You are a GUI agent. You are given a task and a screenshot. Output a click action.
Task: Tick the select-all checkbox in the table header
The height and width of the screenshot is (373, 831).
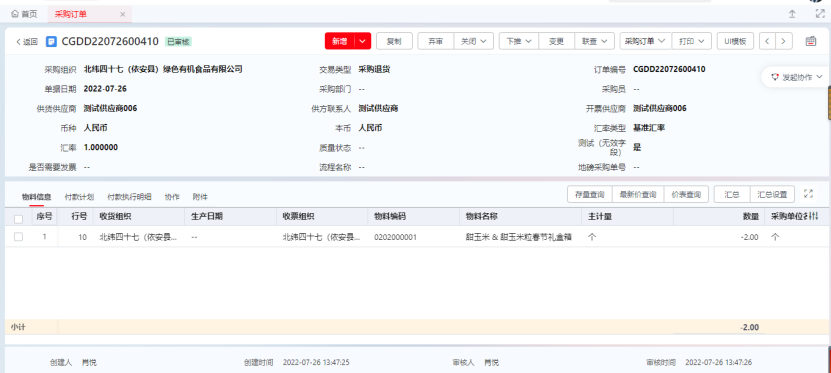coord(19,218)
